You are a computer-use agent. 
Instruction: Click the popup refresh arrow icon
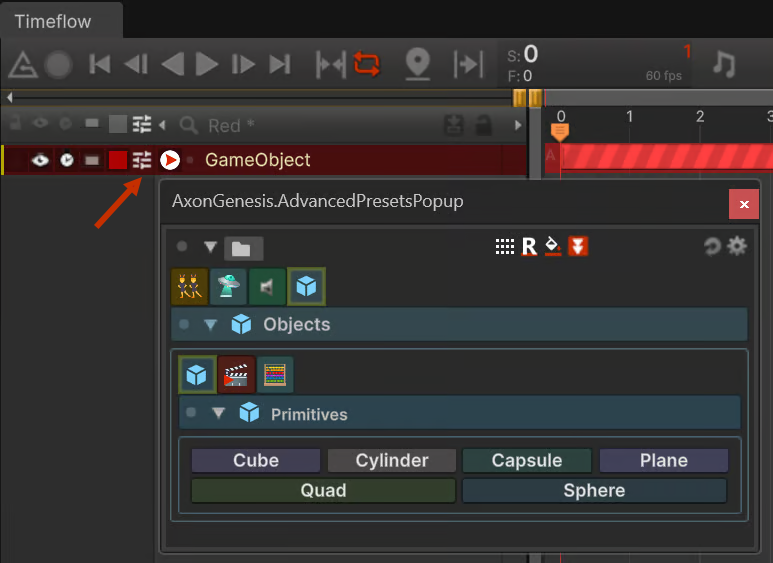click(711, 246)
